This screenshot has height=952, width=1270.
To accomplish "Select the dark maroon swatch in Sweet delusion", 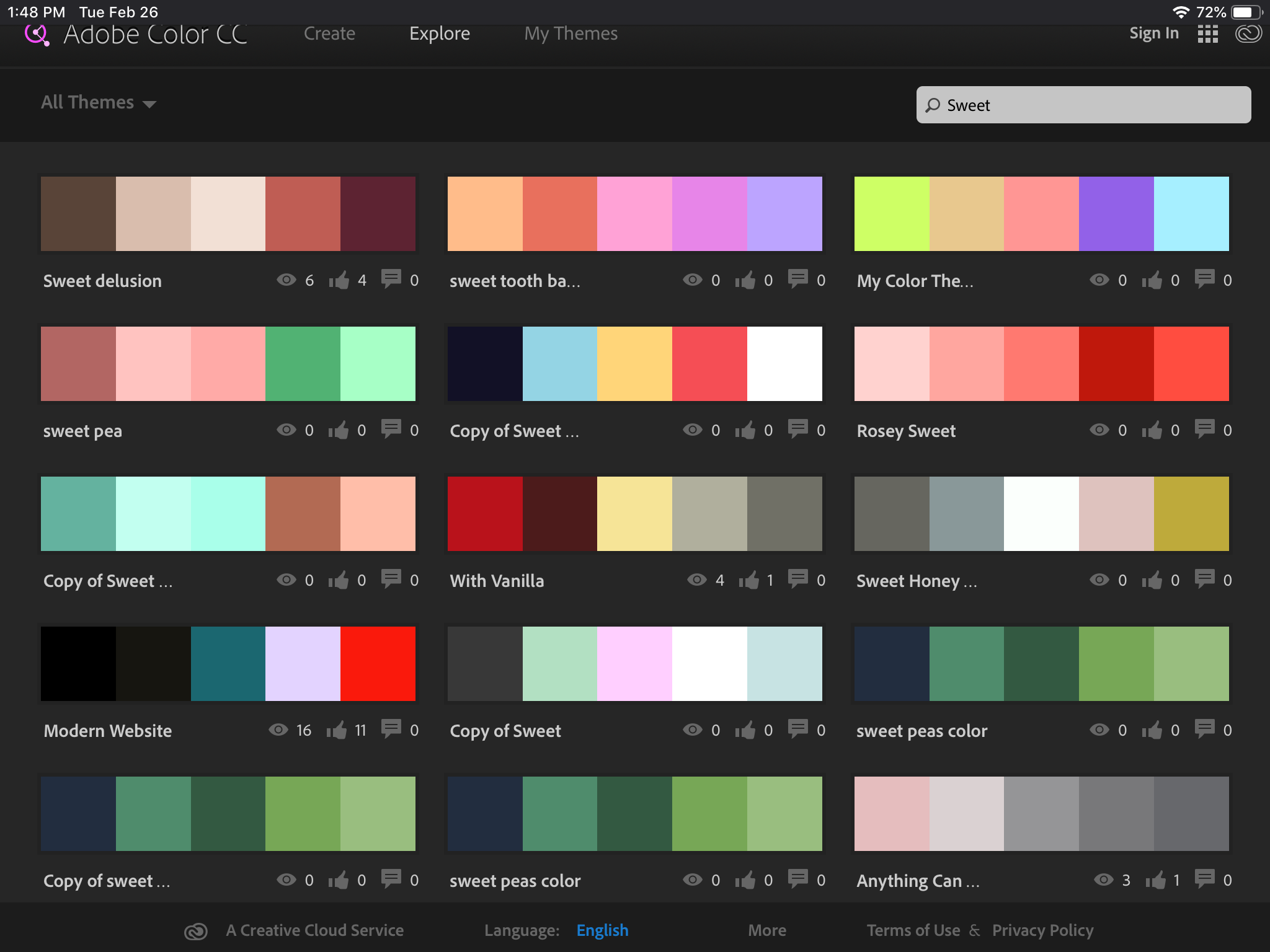I will (378, 214).
